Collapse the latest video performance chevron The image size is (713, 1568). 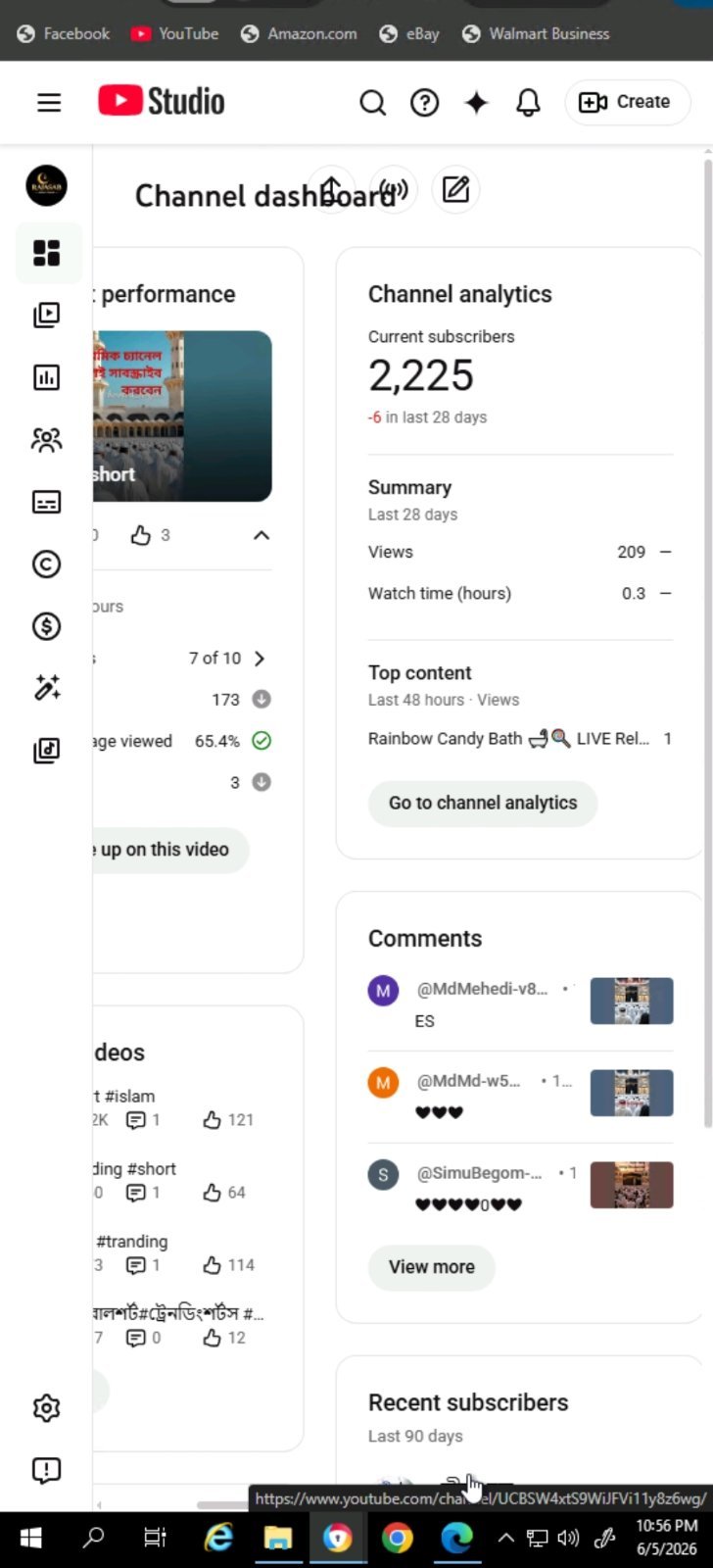tap(261, 535)
